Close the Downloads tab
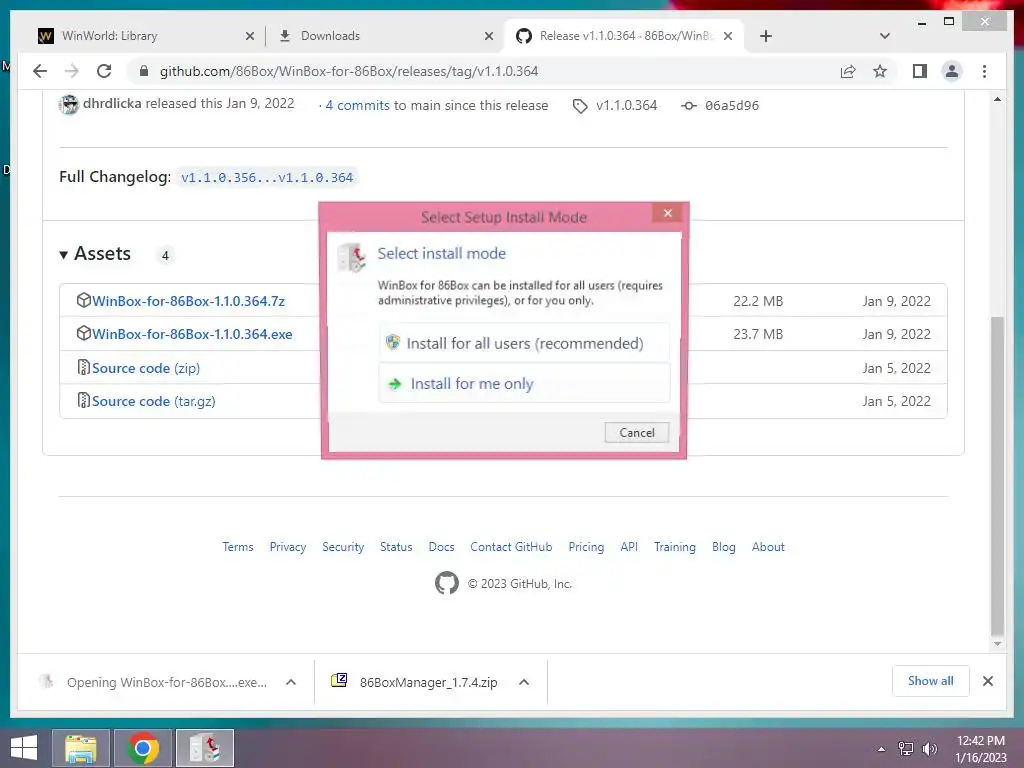Screen dimensions: 1024x768 488,37
